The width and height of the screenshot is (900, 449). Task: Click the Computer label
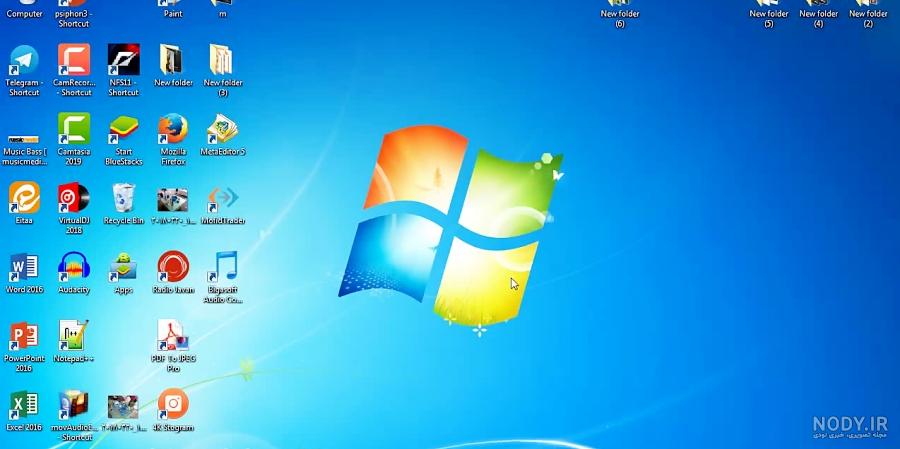point(24,14)
